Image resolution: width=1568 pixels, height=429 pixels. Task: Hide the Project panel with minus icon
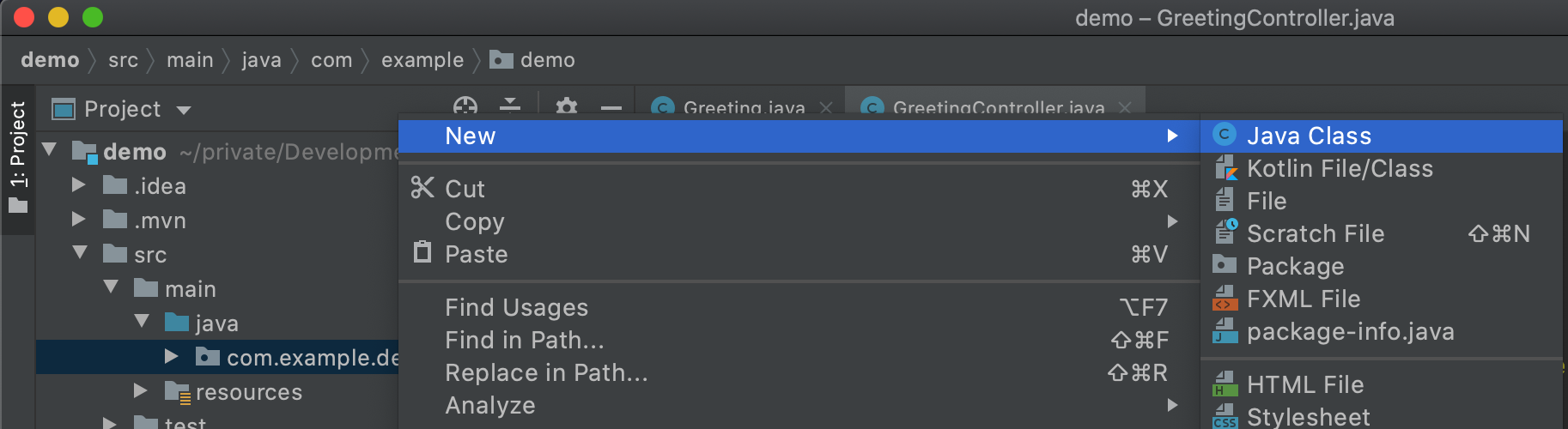[611, 108]
